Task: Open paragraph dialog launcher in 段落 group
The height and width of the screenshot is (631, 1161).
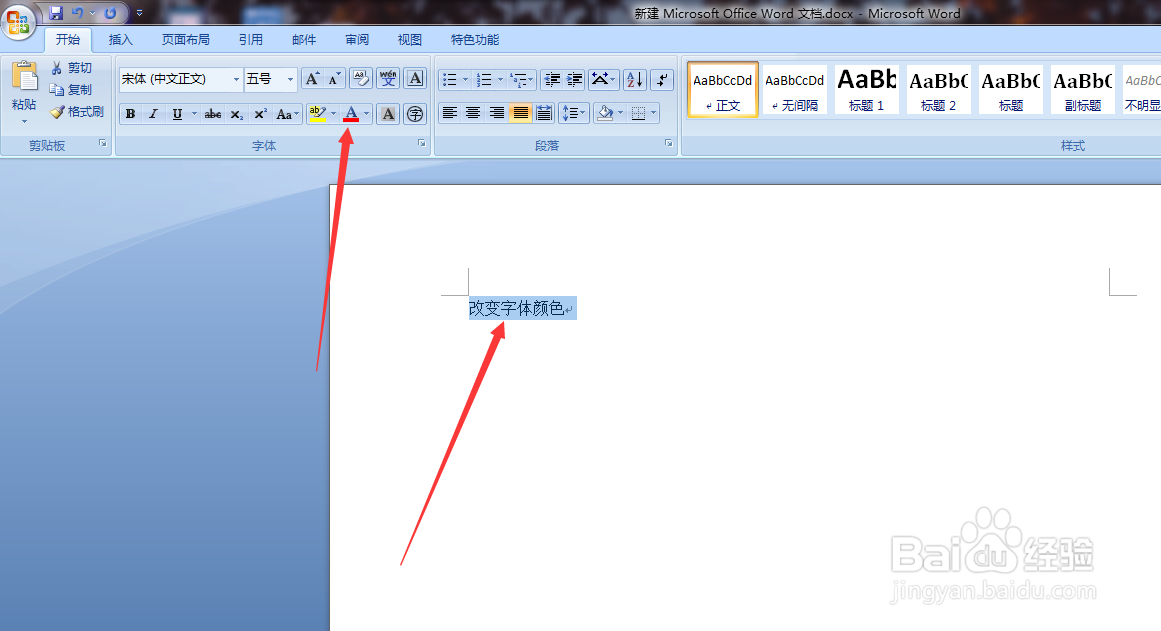Action: pos(668,144)
